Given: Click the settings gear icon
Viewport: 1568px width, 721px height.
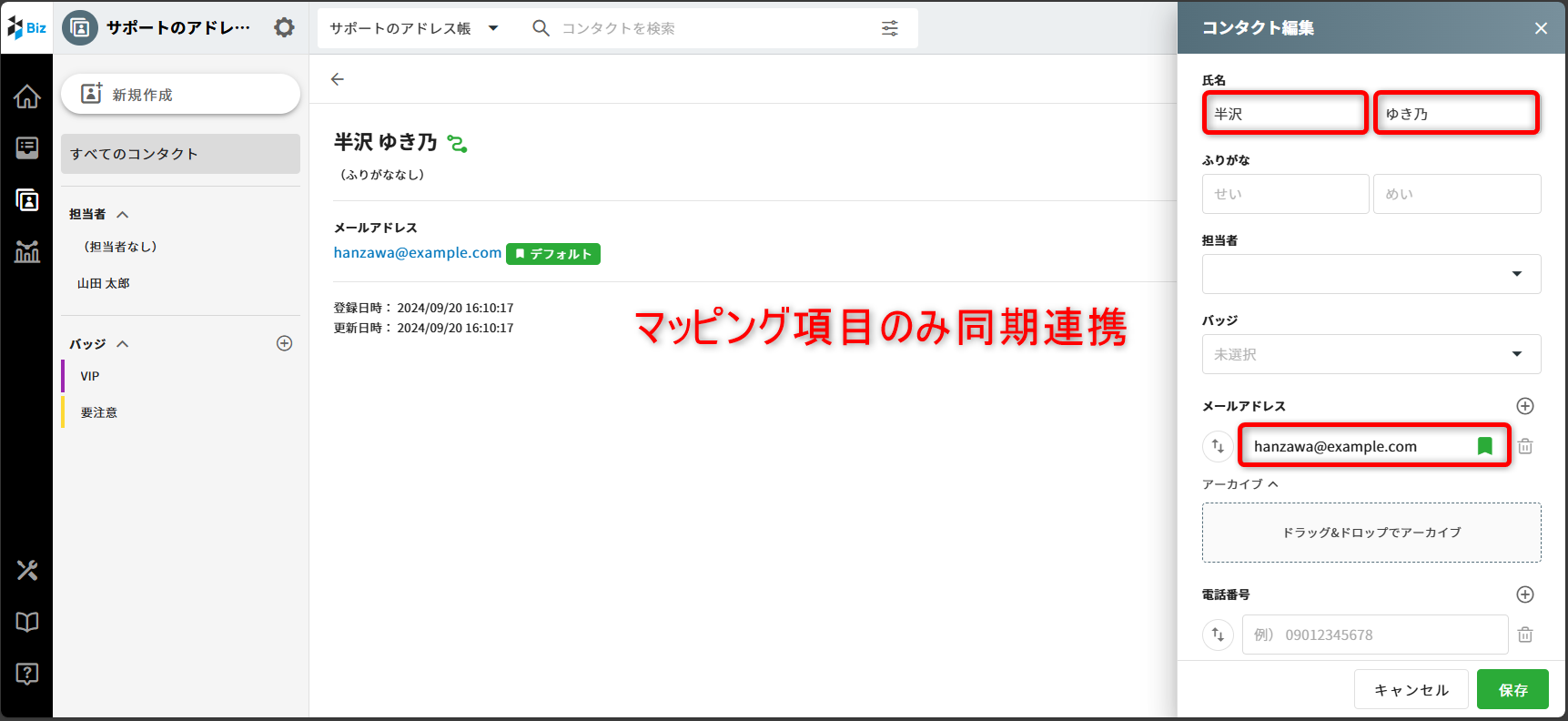Looking at the screenshot, I should tap(284, 28).
